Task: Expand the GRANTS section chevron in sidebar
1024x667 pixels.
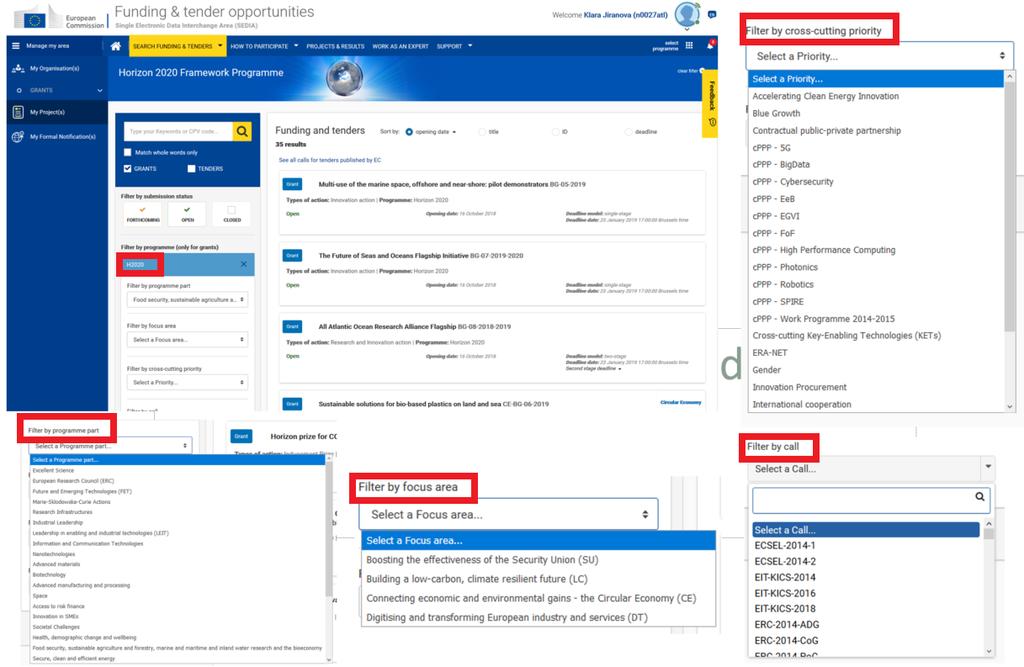Action: (x=100, y=90)
